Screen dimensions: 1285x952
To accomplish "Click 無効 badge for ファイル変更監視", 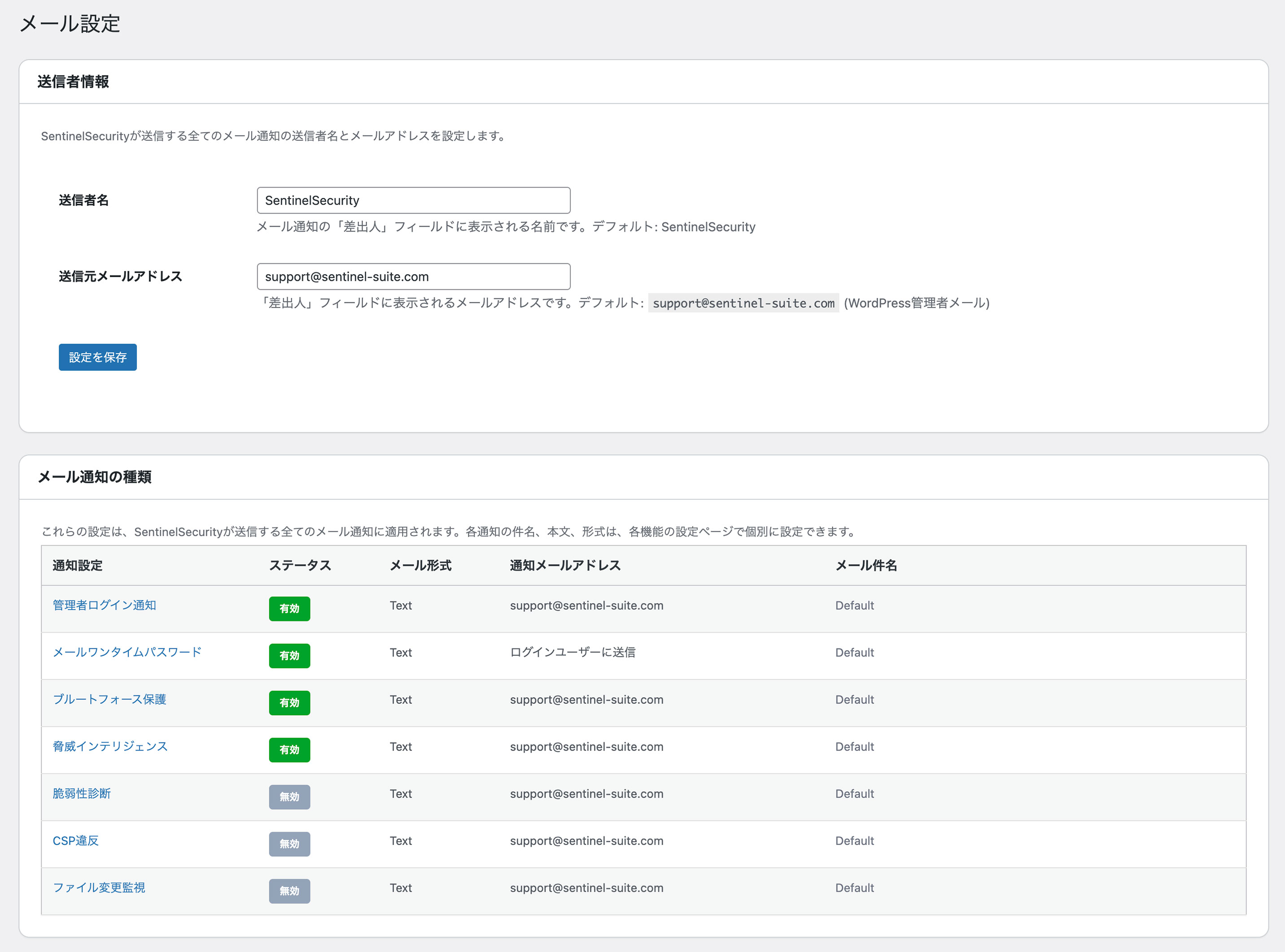I will pyautogui.click(x=289, y=891).
